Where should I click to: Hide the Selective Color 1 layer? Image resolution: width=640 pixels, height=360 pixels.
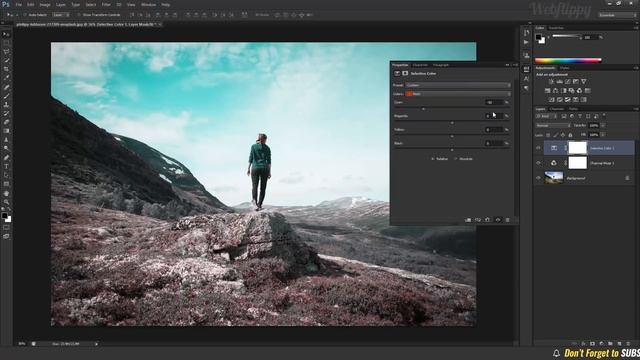tap(538, 148)
